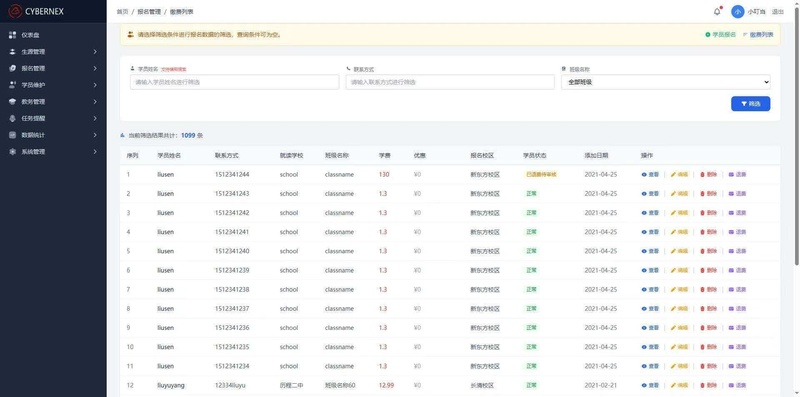Click the 报名校区 column header
800x397 pixels.
click(482, 156)
